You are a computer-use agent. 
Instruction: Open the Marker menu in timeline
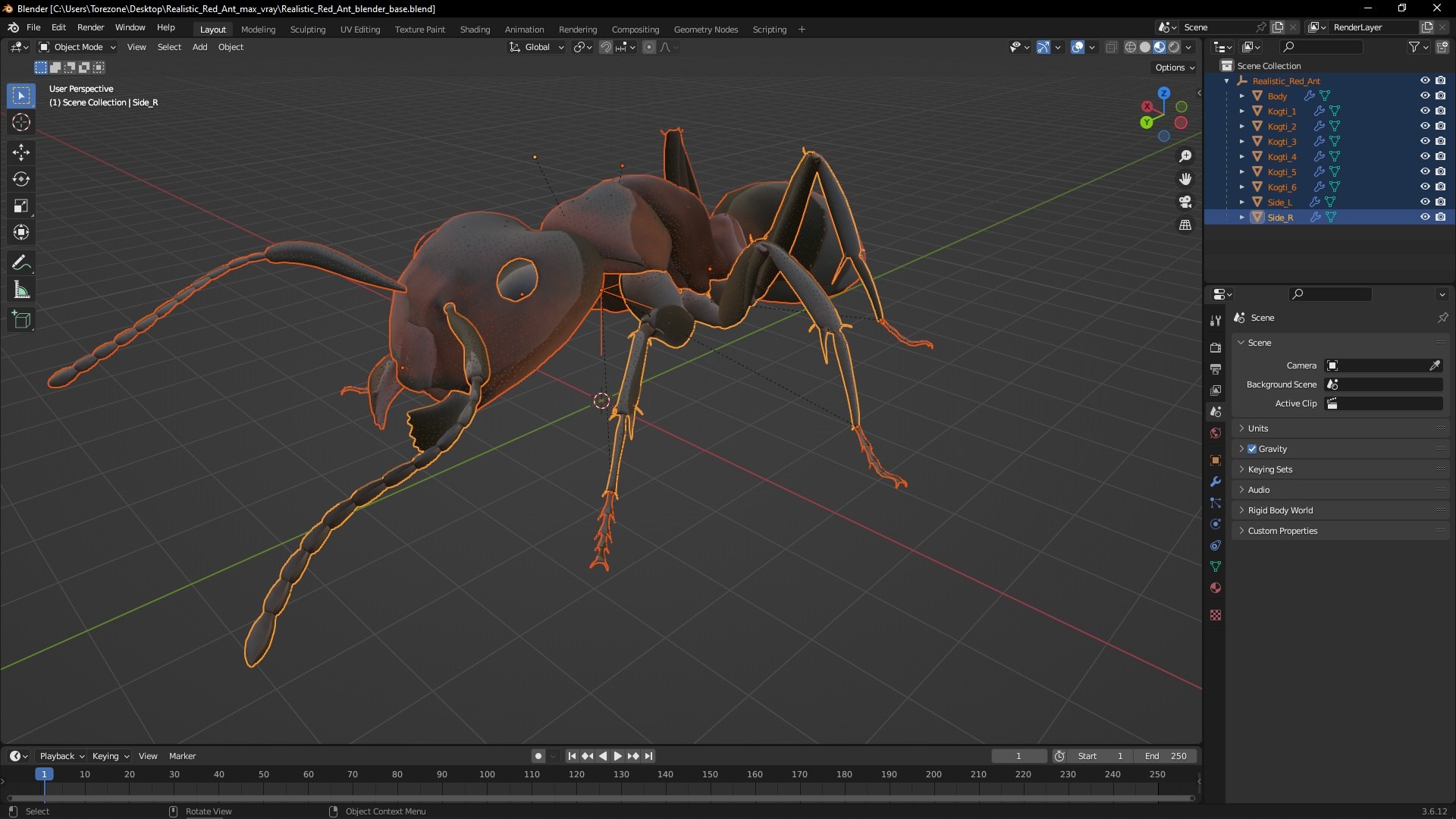(x=182, y=756)
